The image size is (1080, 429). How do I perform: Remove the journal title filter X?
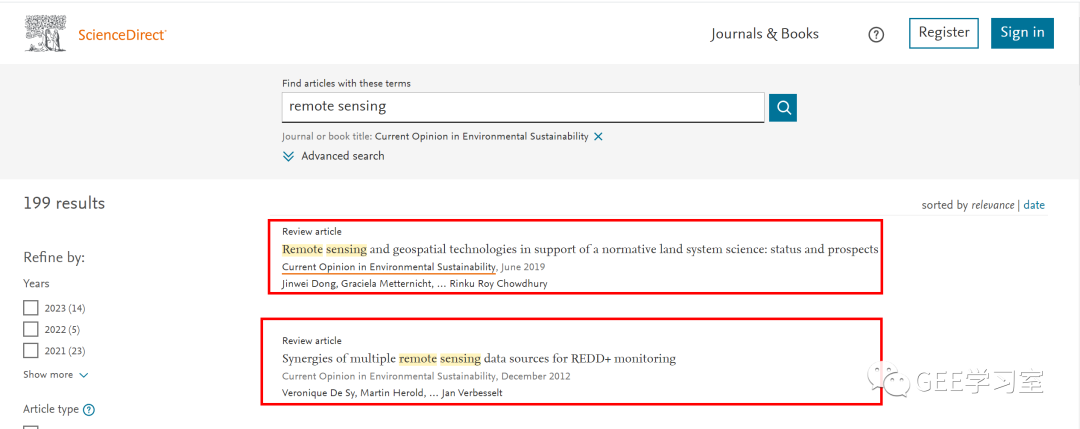pos(598,136)
